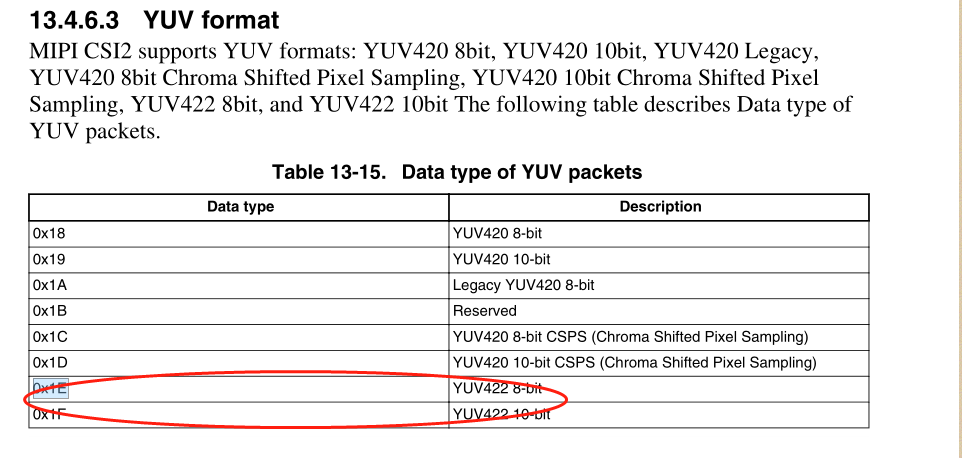Viewport: 962px width, 458px height.
Task: Click the "13.4.6.3 YUV format" section heading
Action: tap(154, 19)
